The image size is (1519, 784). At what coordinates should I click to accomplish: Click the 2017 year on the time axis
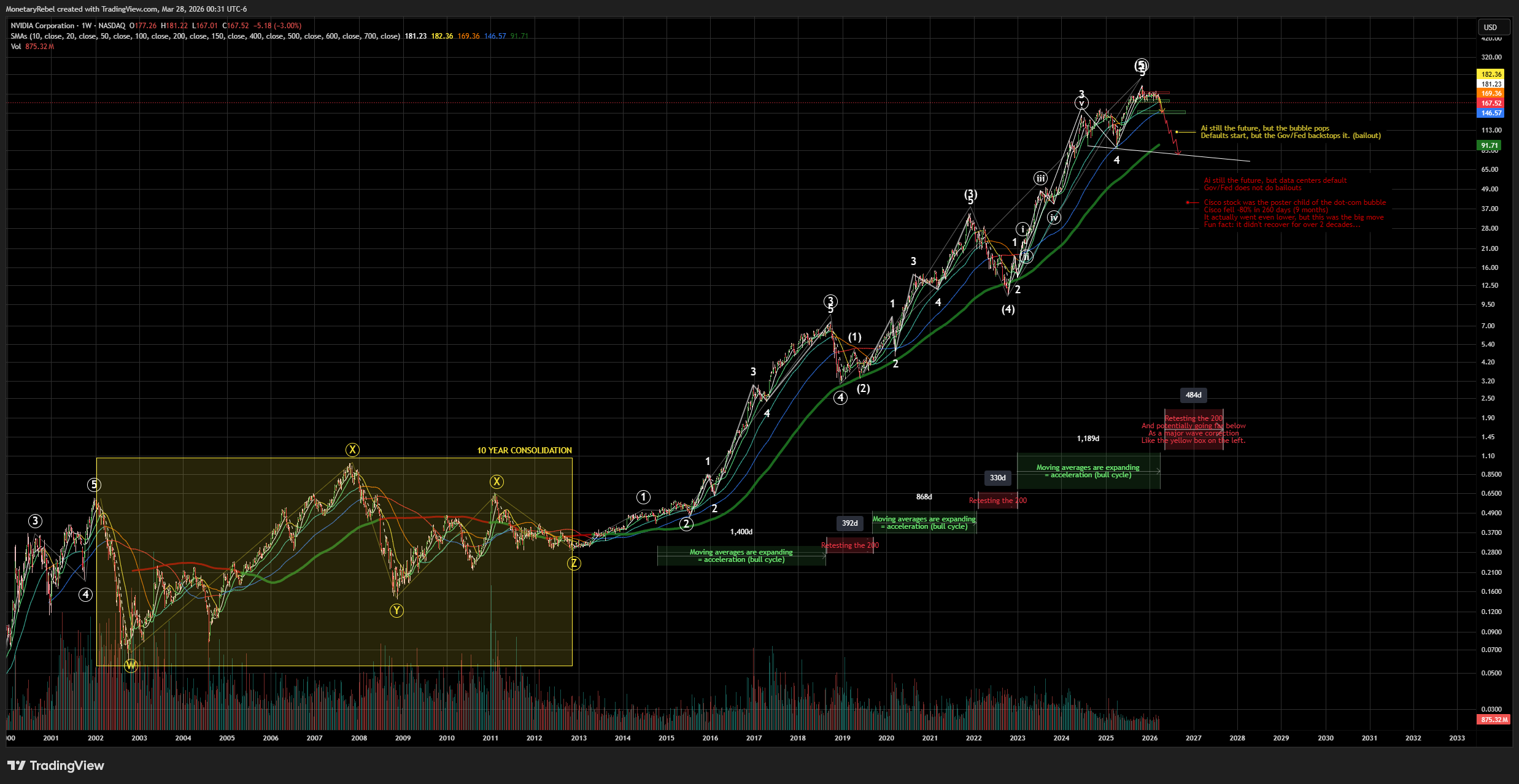click(x=754, y=738)
